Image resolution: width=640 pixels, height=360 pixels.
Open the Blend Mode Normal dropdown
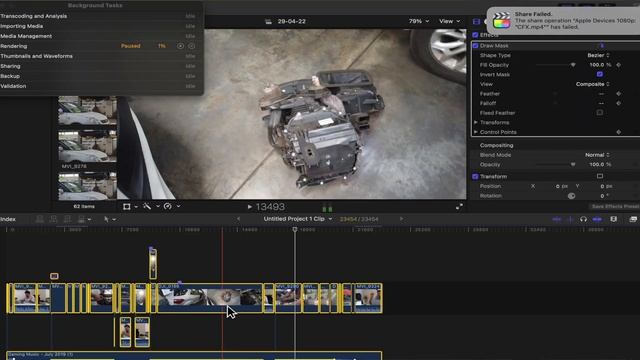coord(597,155)
